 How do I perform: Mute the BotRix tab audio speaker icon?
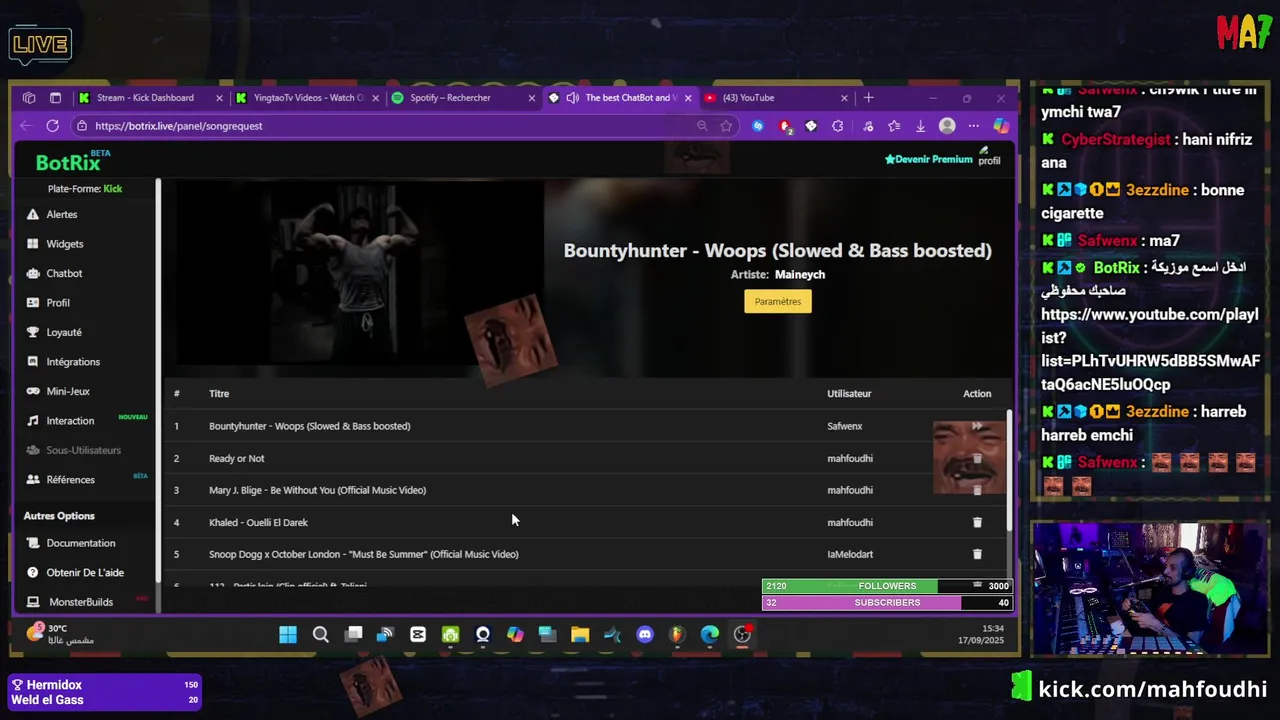pyautogui.click(x=572, y=98)
